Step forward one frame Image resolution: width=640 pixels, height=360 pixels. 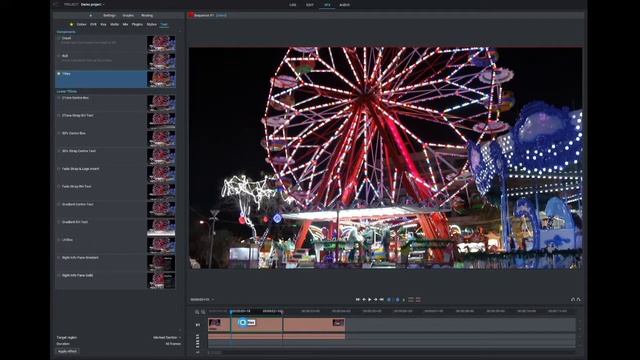click(376, 300)
